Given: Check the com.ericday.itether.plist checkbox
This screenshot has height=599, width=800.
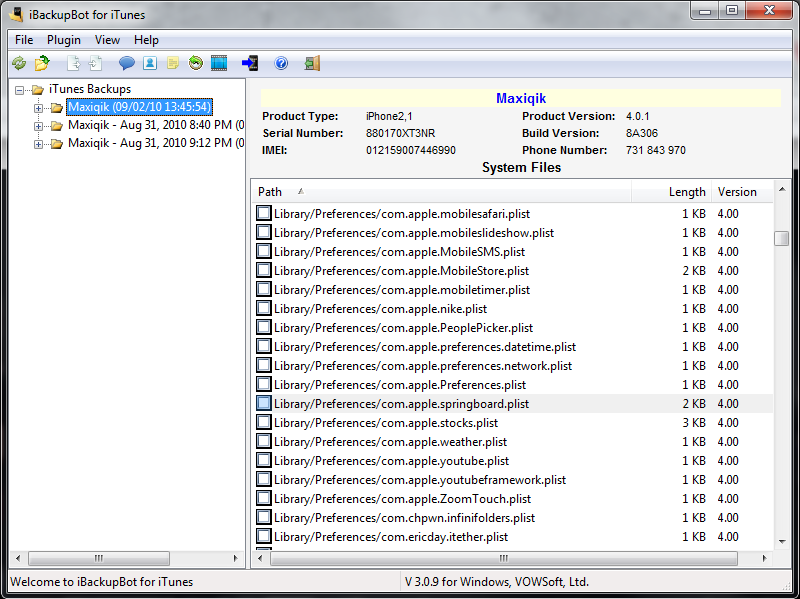Looking at the screenshot, I should 263,536.
